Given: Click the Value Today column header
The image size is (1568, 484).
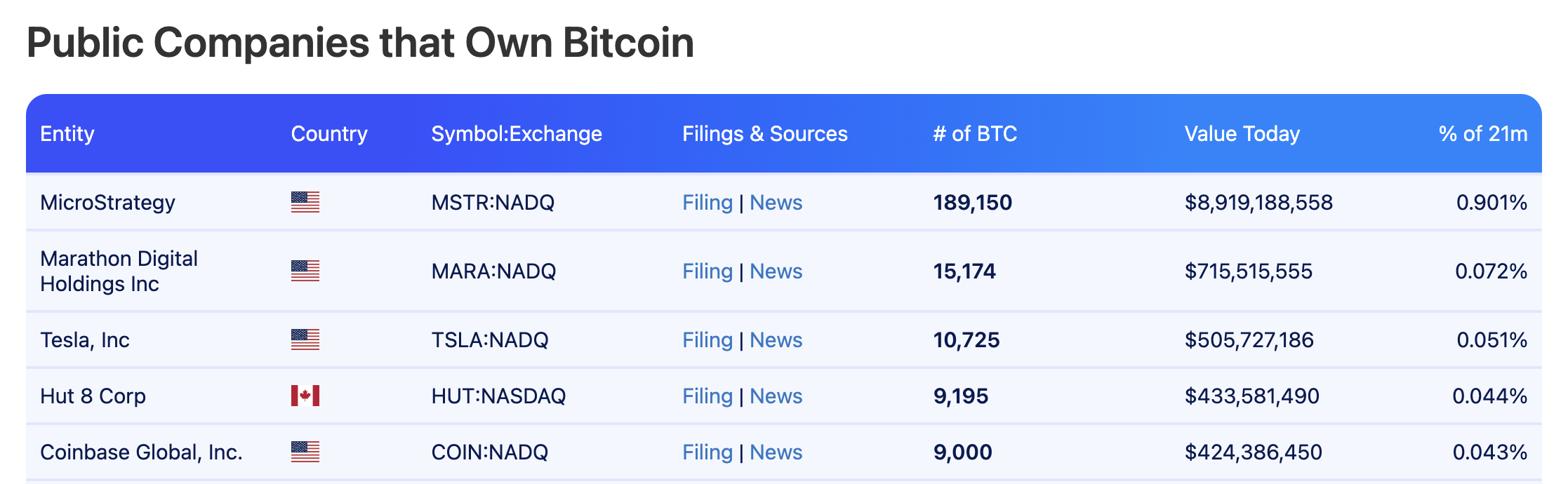Looking at the screenshot, I should 1242,133.
